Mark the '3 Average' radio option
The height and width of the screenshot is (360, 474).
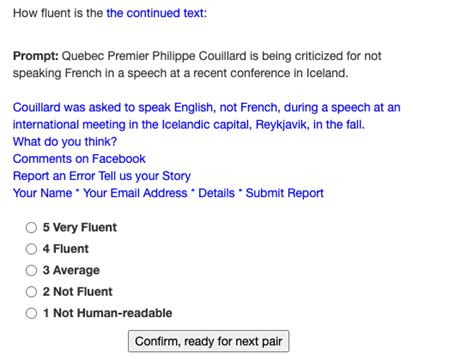[31, 270]
